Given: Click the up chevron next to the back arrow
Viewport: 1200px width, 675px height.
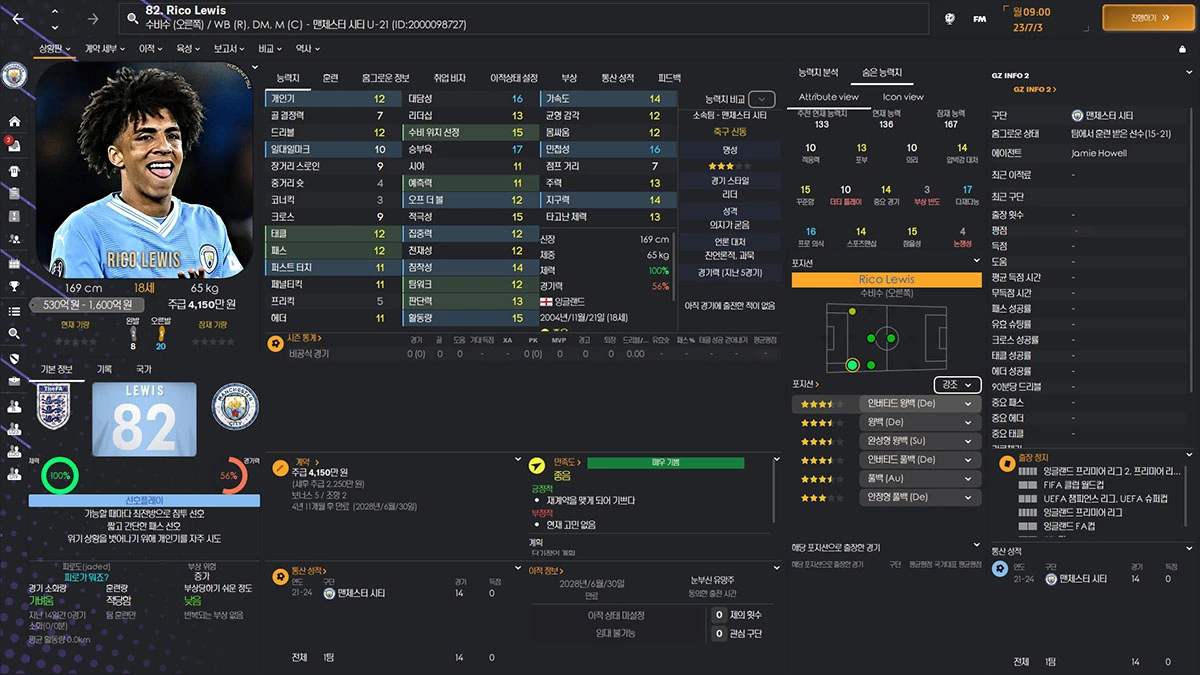Looking at the screenshot, I should click(x=56, y=13).
